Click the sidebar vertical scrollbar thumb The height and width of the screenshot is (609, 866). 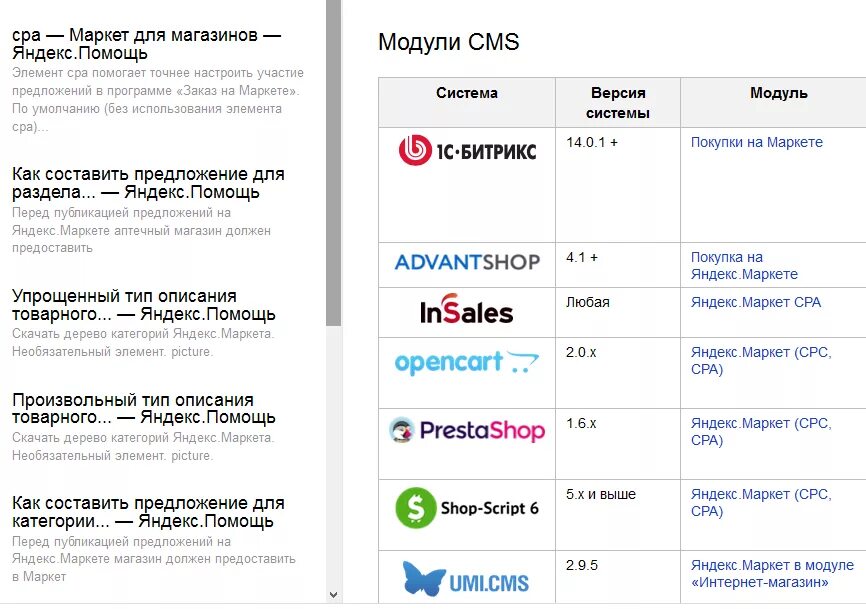point(334,163)
